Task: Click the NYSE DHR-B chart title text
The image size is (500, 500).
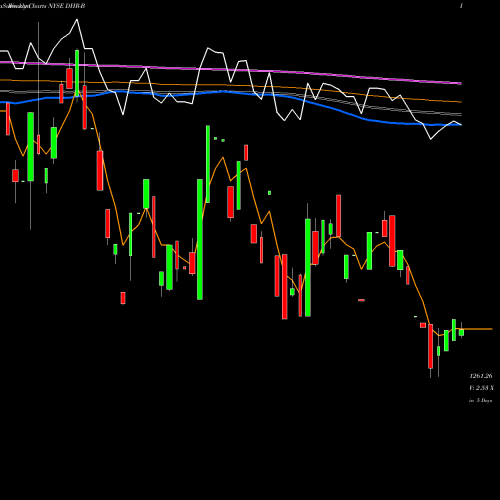Action: [43, 6]
